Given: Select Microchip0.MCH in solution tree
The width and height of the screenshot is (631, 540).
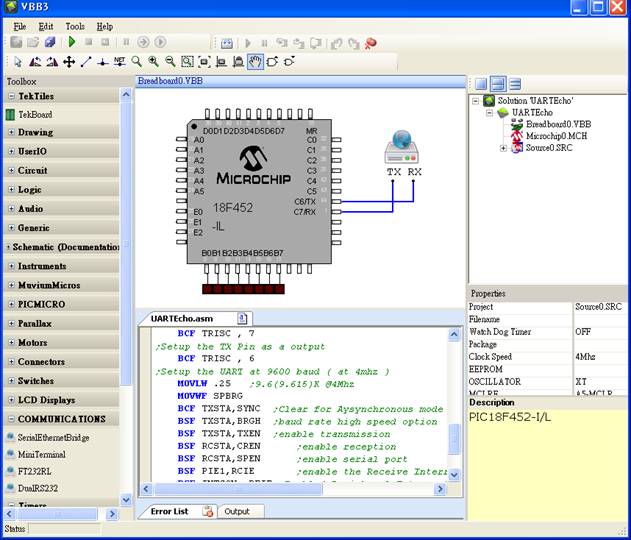Looking at the screenshot, I should click(x=556, y=136).
